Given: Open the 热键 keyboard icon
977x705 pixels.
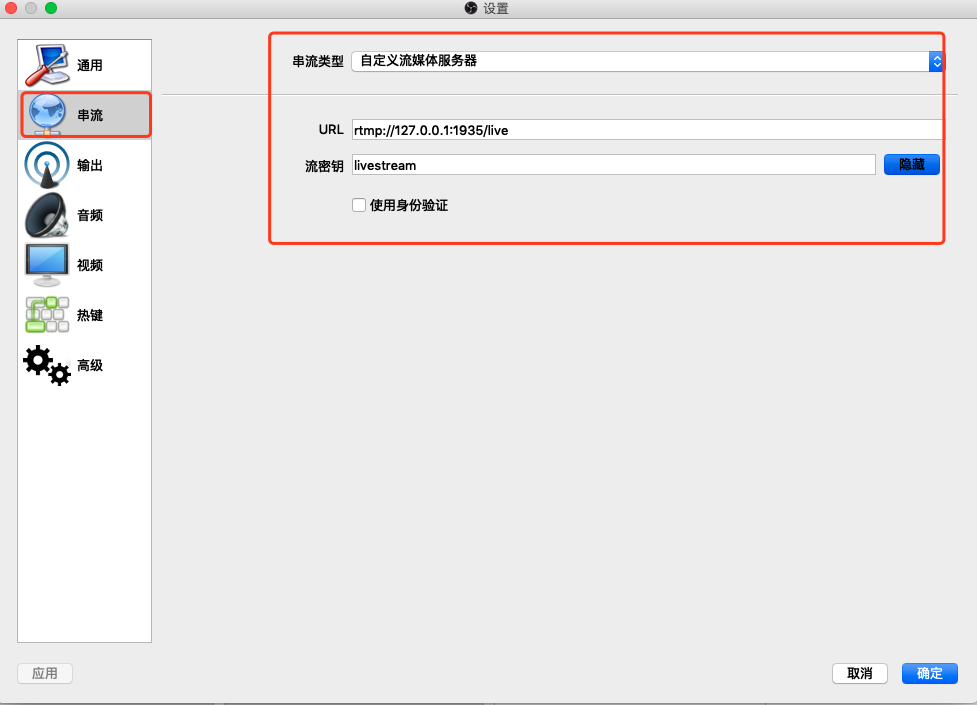Looking at the screenshot, I should [47, 315].
